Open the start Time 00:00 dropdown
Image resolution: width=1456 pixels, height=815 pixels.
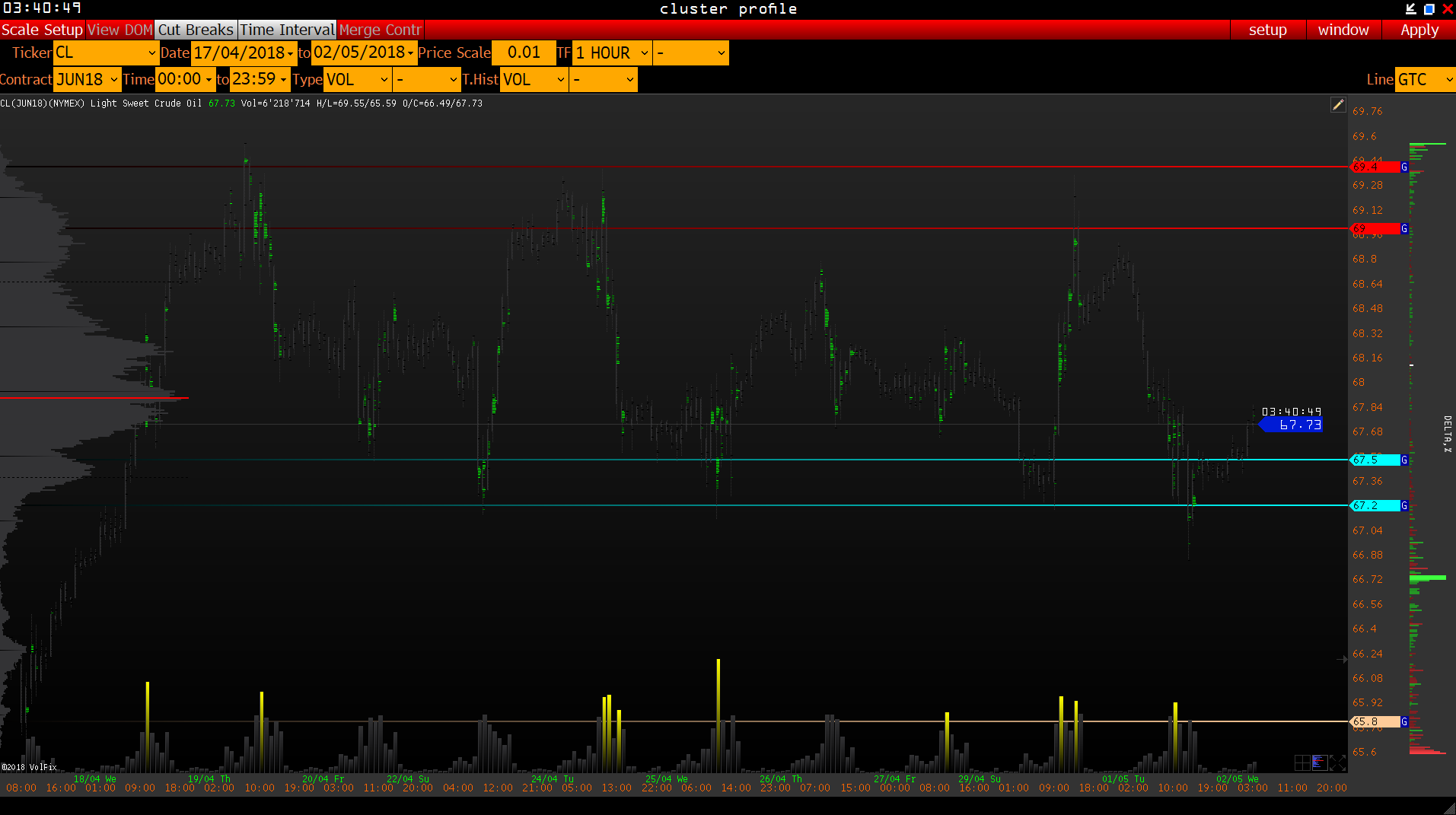click(x=185, y=80)
